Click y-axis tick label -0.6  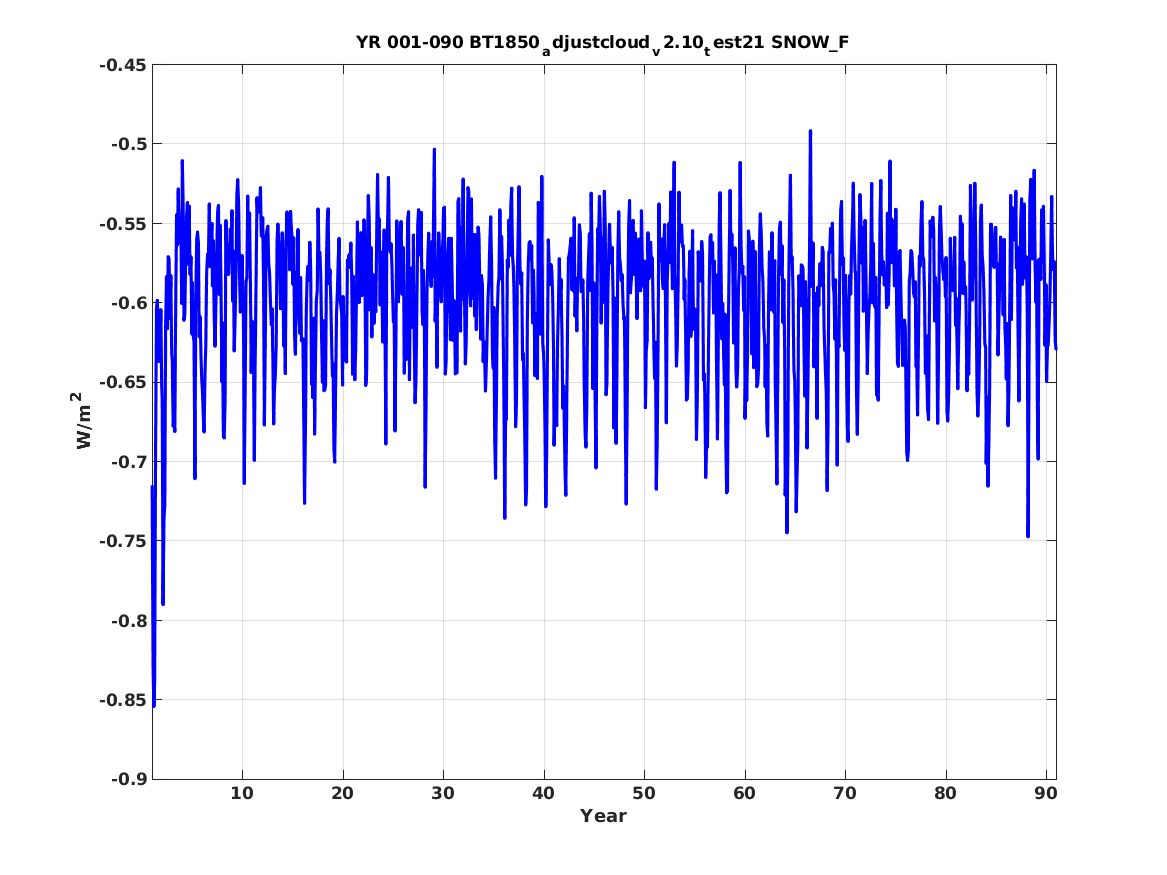128,303
